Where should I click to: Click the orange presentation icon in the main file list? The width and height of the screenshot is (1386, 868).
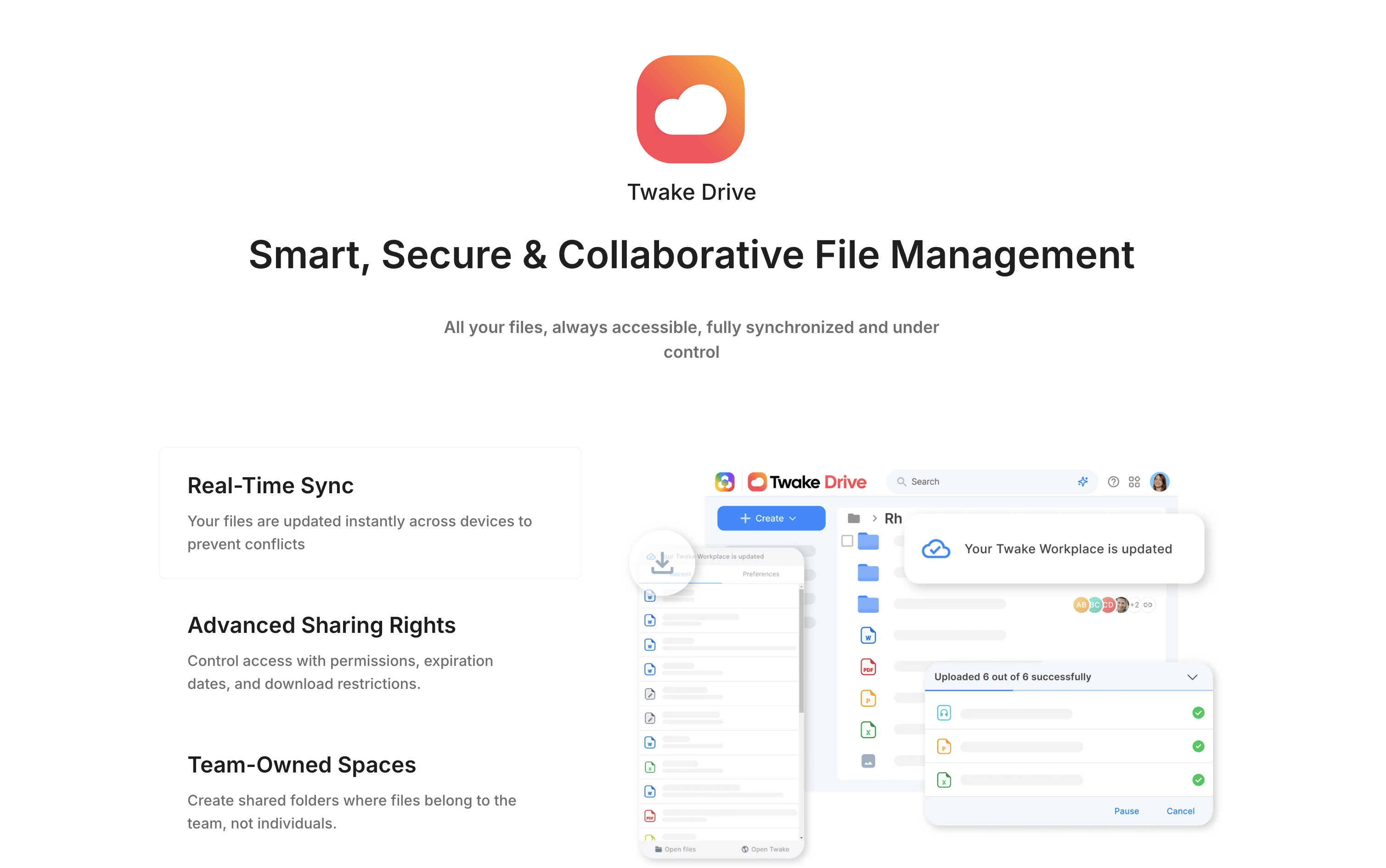click(868, 699)
